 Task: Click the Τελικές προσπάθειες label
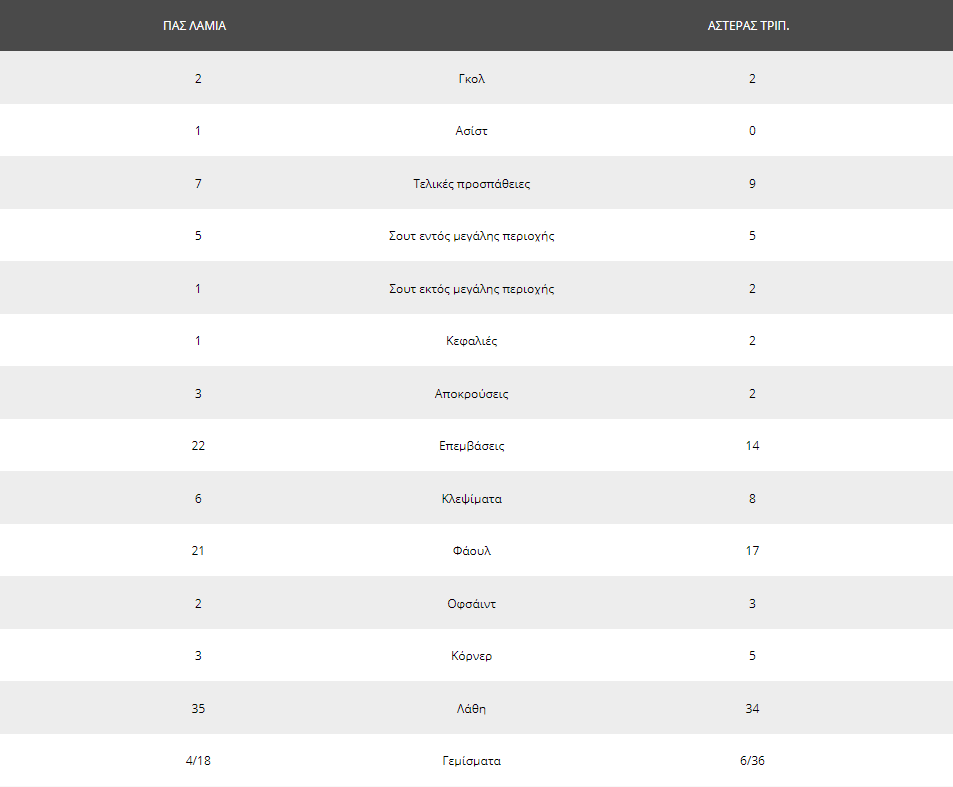pos(472,184)
